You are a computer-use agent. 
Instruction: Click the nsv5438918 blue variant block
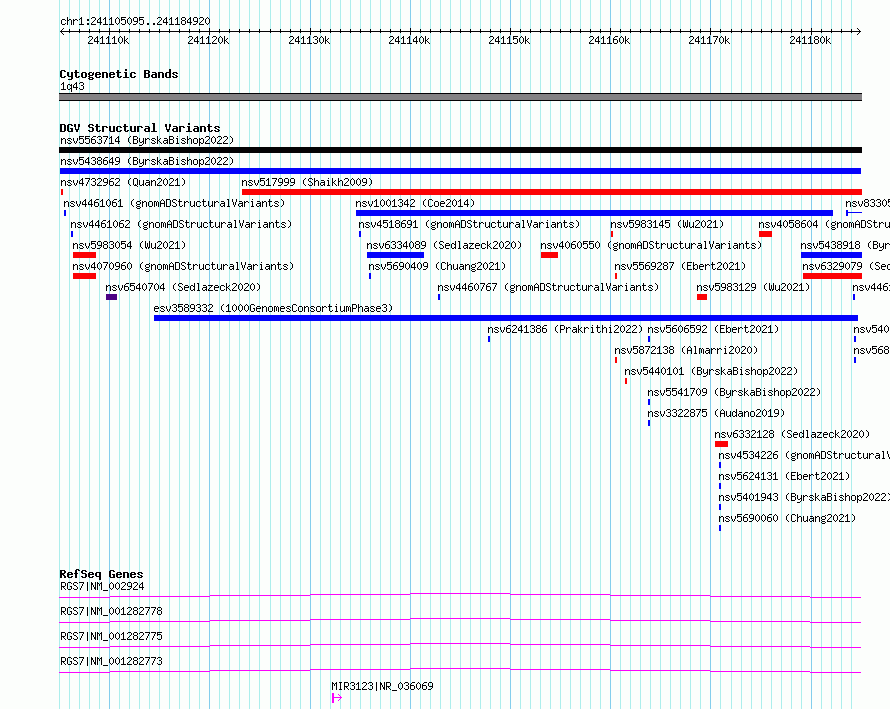click(x=832, y=255)
